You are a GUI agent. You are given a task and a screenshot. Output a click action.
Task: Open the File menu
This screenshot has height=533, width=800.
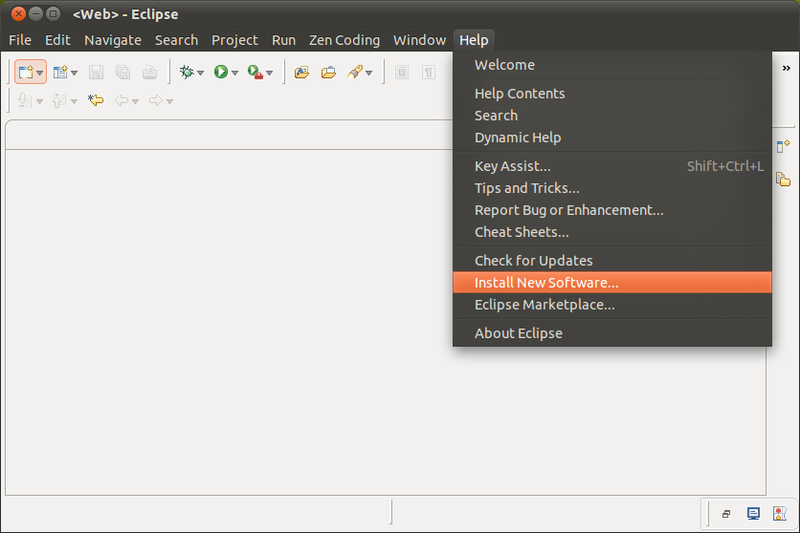[x=20, y=40]
